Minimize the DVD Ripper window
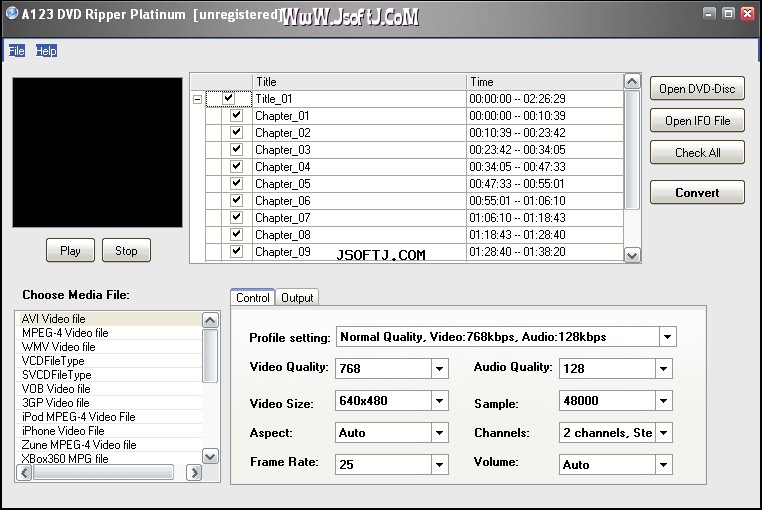The image size is (762, 510). 710,14
